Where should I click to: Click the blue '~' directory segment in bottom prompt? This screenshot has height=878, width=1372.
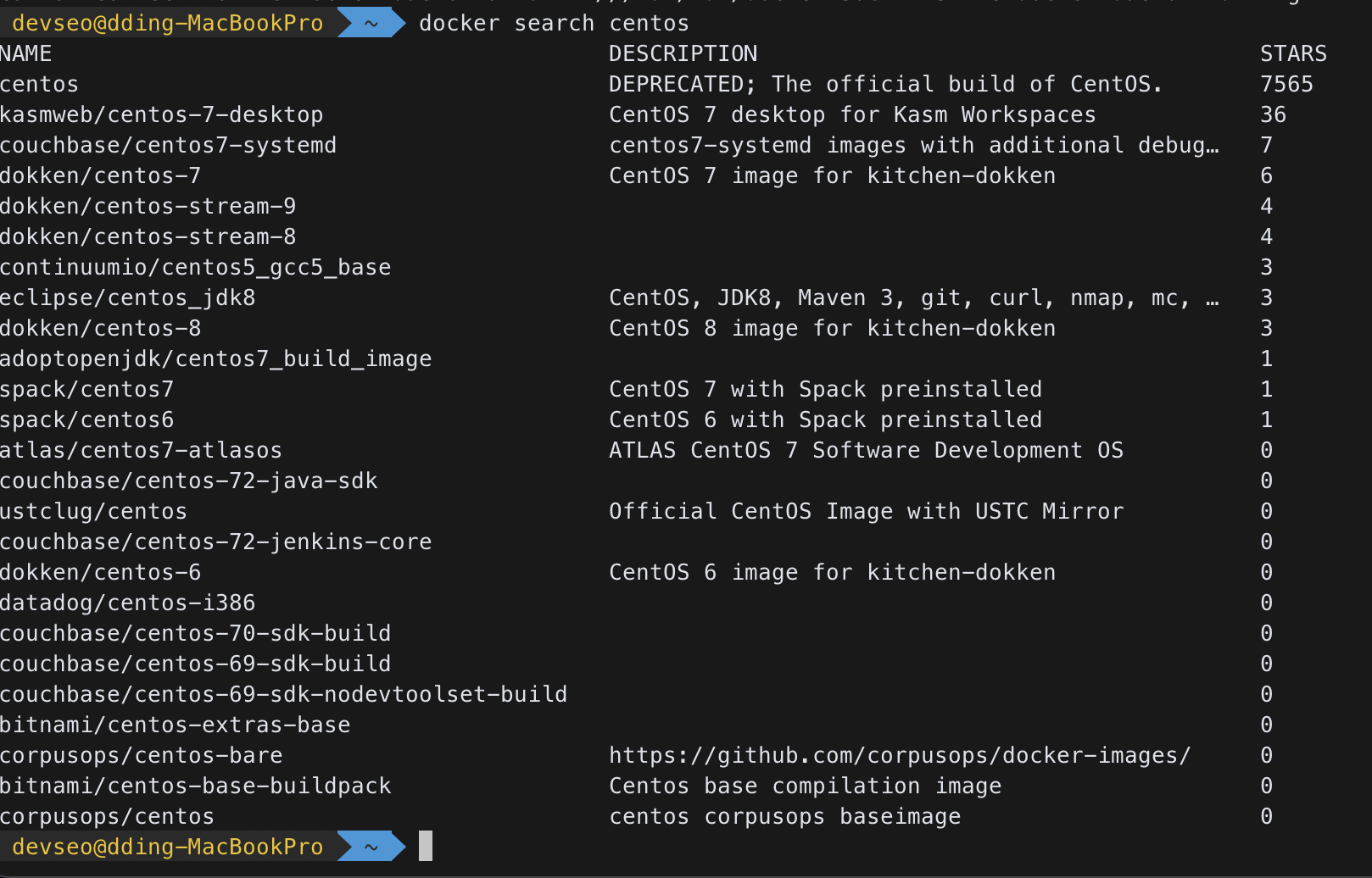coord(371,847)
